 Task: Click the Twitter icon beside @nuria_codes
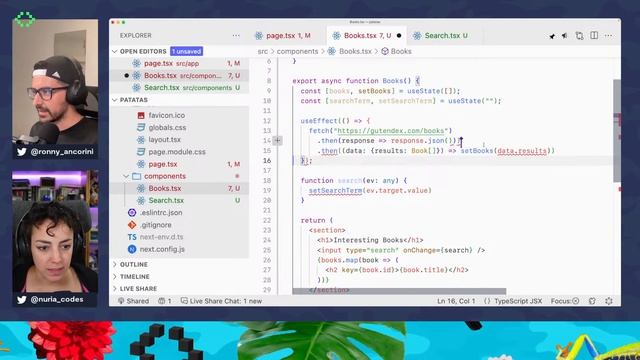point(22,300)
